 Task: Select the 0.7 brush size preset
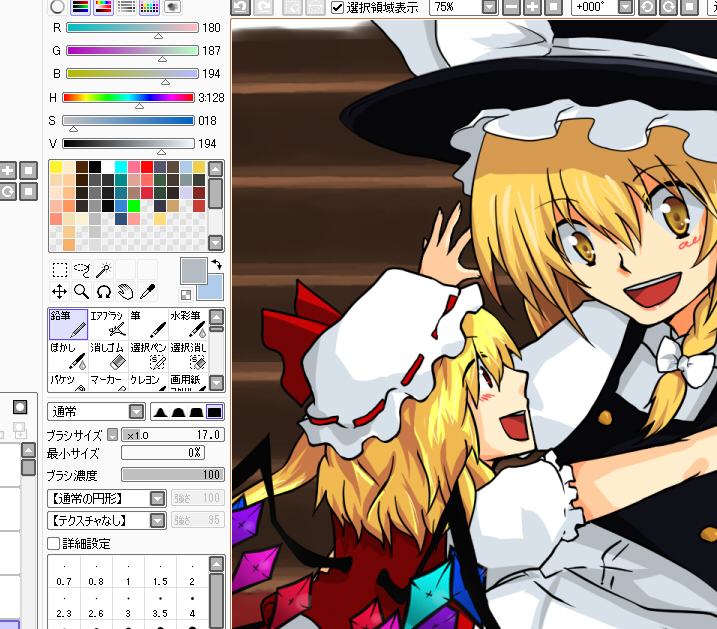tap(64, 574)
